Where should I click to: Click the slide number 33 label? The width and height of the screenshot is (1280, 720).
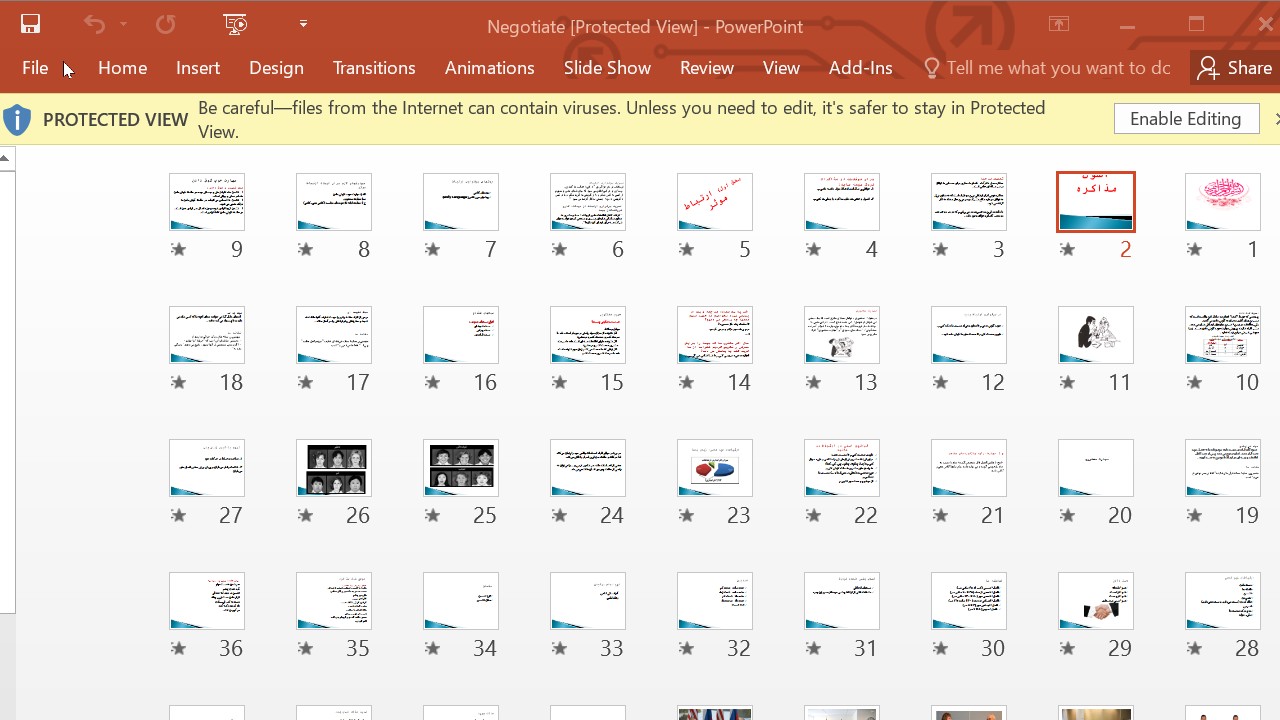click(612, 649)
